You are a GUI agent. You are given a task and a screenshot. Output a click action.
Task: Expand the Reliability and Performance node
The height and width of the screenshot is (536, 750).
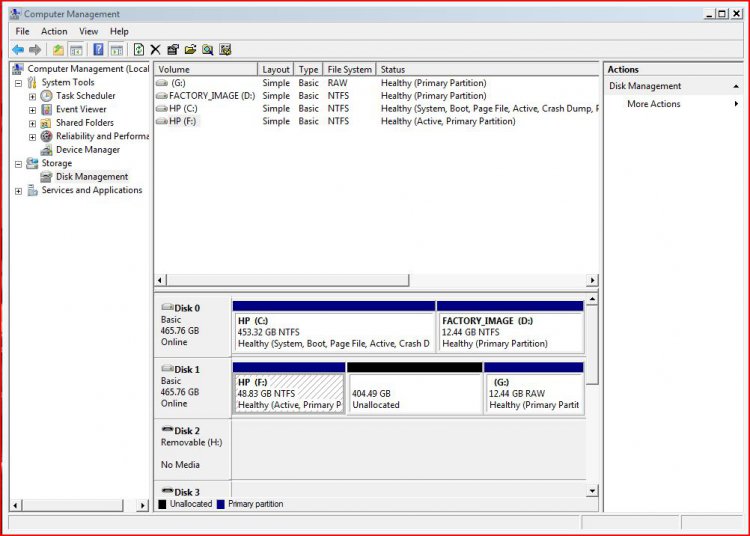(33, 137)
